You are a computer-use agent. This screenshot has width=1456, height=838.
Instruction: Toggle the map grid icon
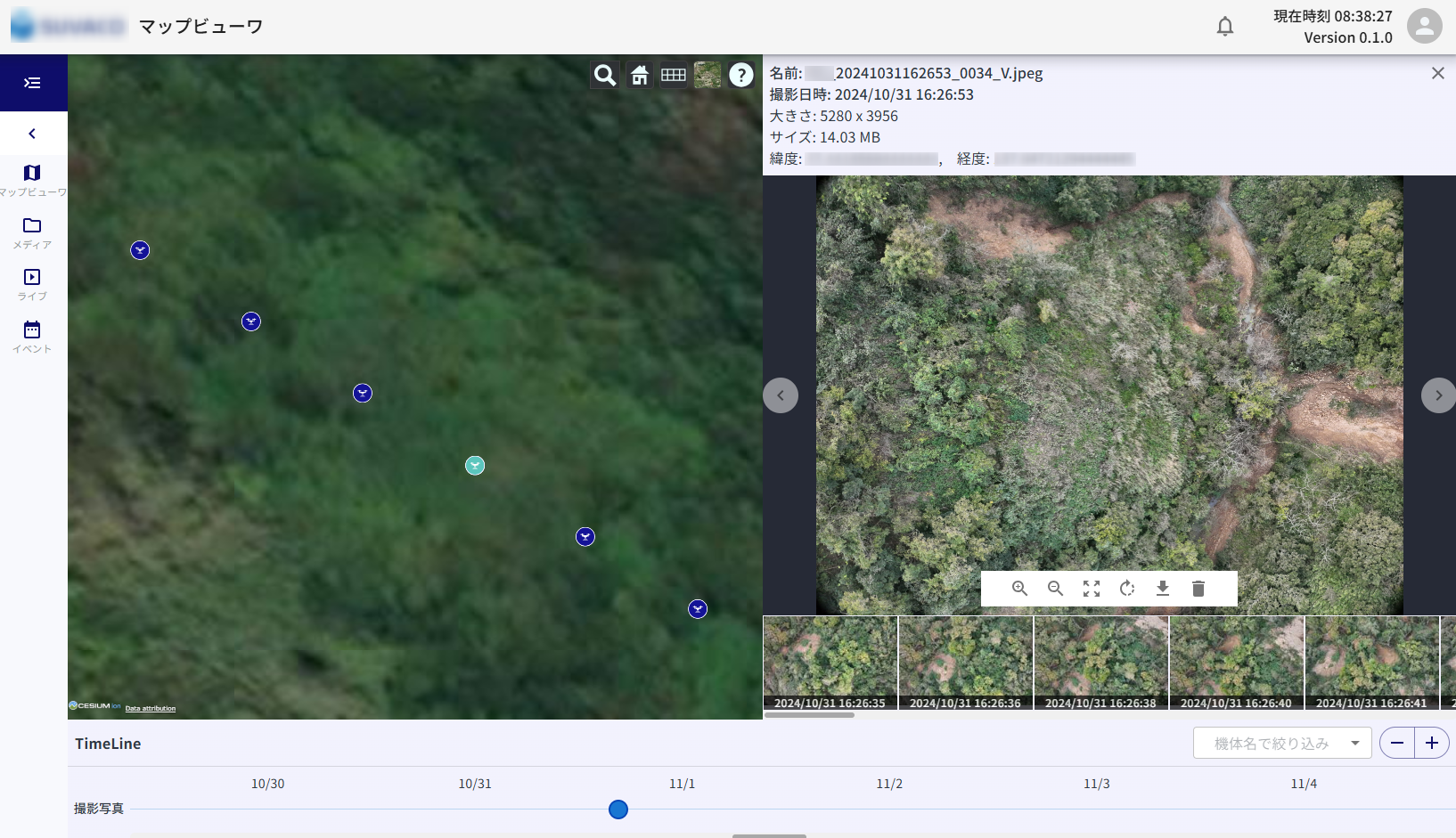(x=674, y=75)
